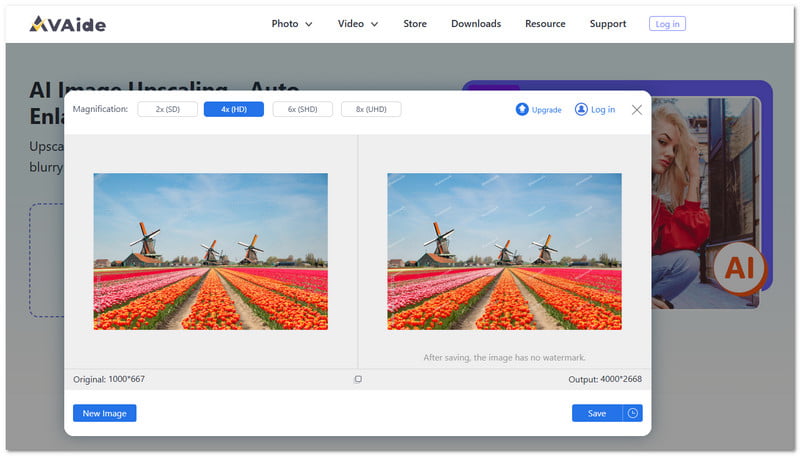The height and width of the screenshot is (456, 800).
Task: Click the 'Output: 4000*2668' text
Action: pyautogui.click(x=605, y=379)
